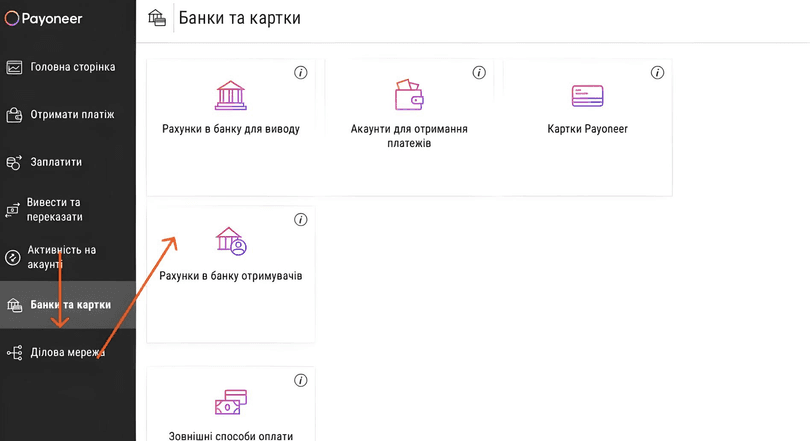Select Банки та картки sidebar item
The width and height of the screenshot is (810, 441).
(x=70, y=305)
